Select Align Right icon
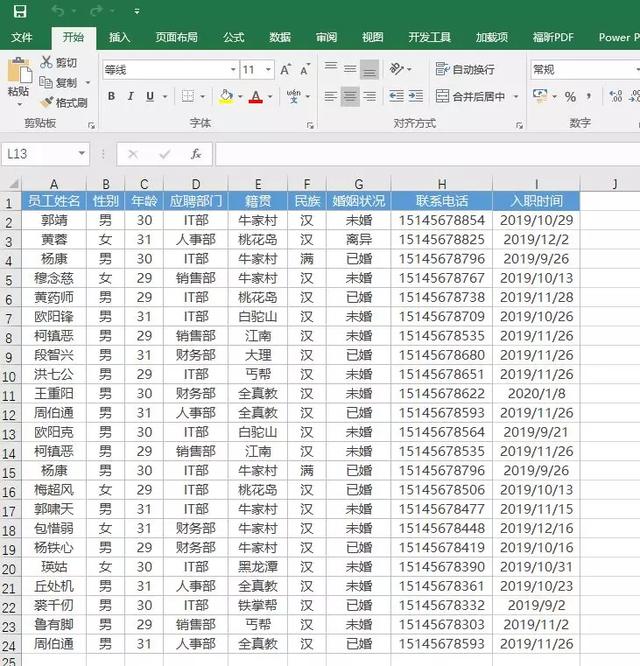 [369, 96]
